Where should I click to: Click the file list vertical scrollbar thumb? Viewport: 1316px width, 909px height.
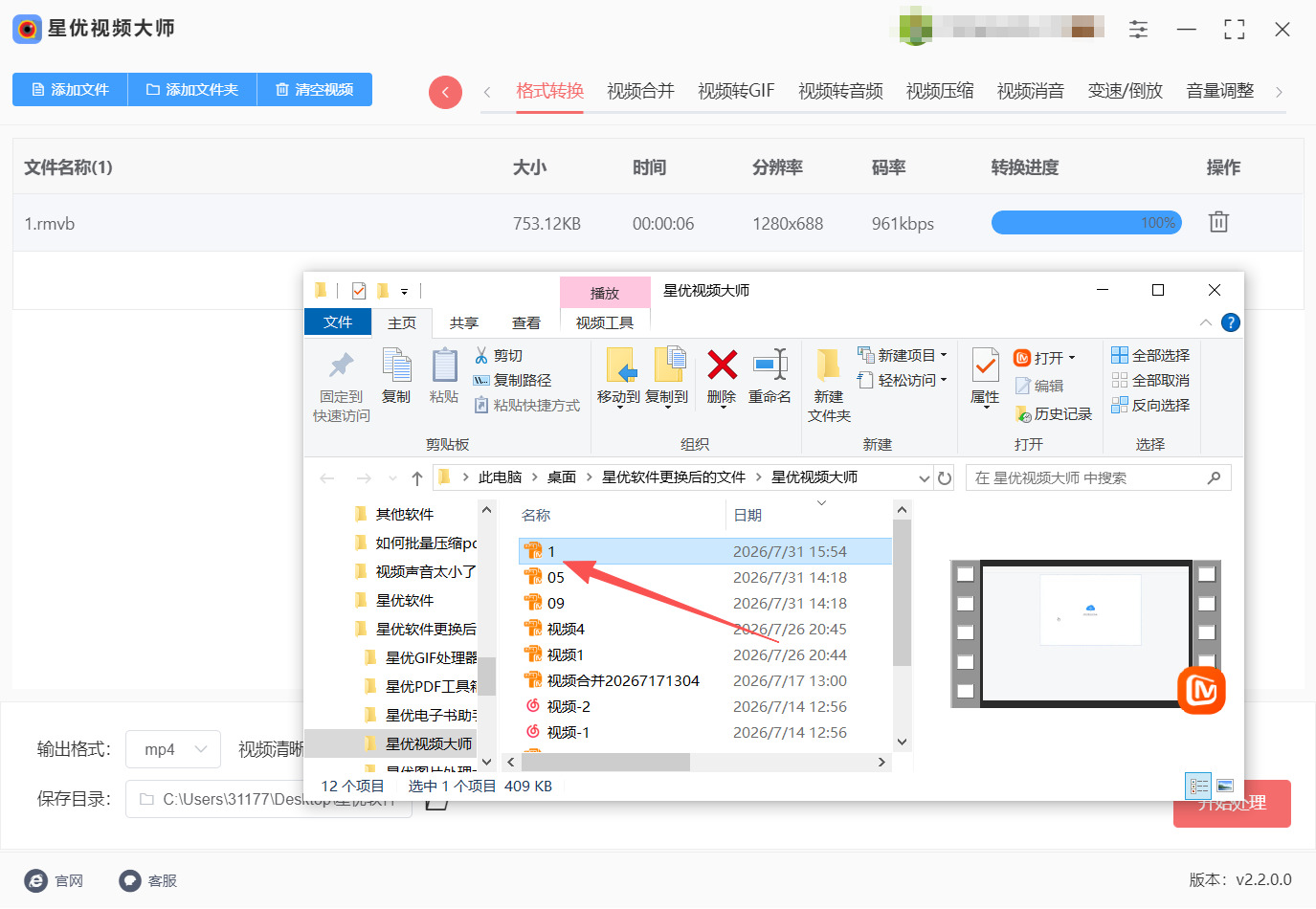(x=902, y=593)
